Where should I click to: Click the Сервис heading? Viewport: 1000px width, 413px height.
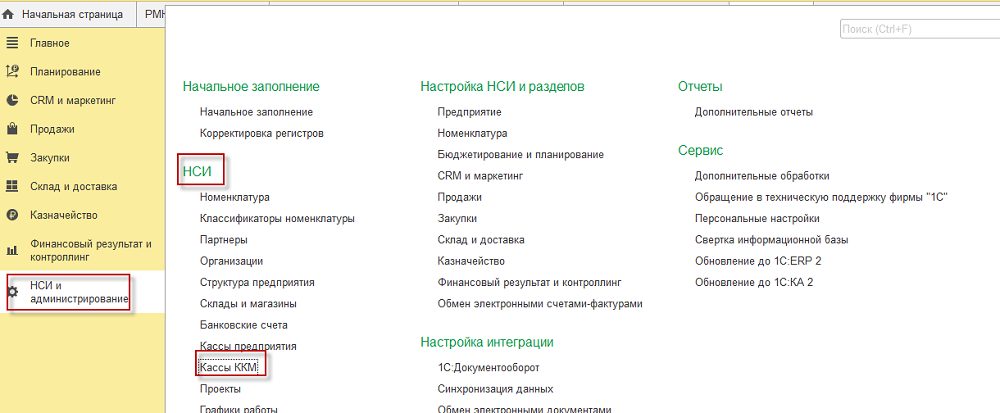tap(700, 151)
